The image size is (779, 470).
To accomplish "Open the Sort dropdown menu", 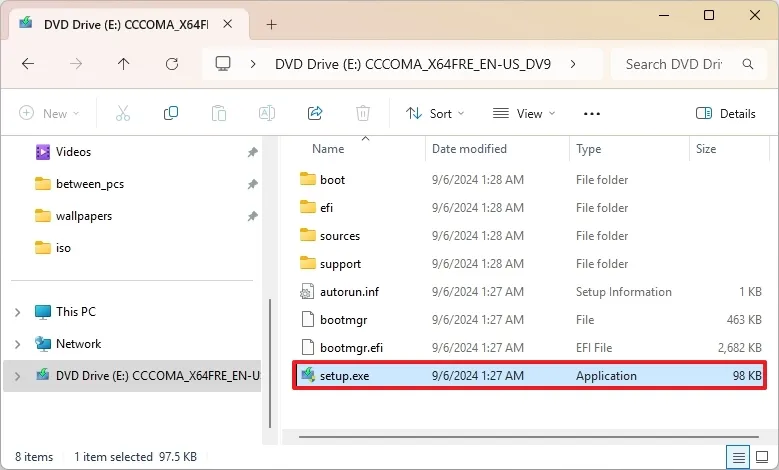I will [435, 113].
